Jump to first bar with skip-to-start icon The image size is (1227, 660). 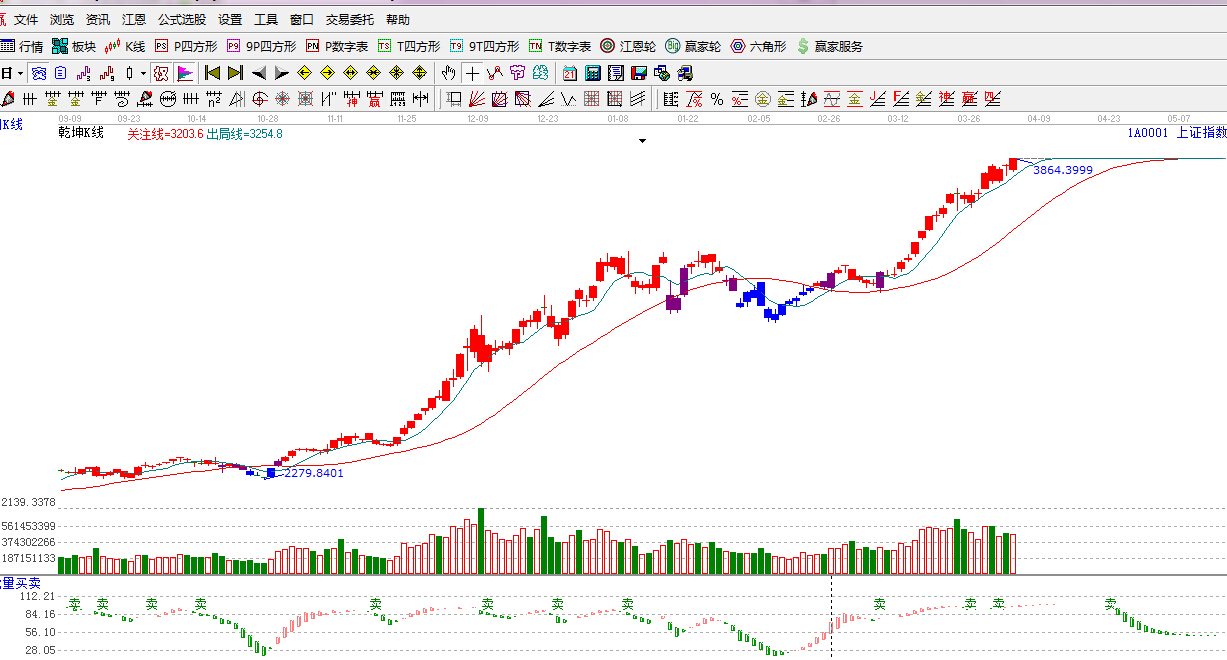tap(212, 73)
